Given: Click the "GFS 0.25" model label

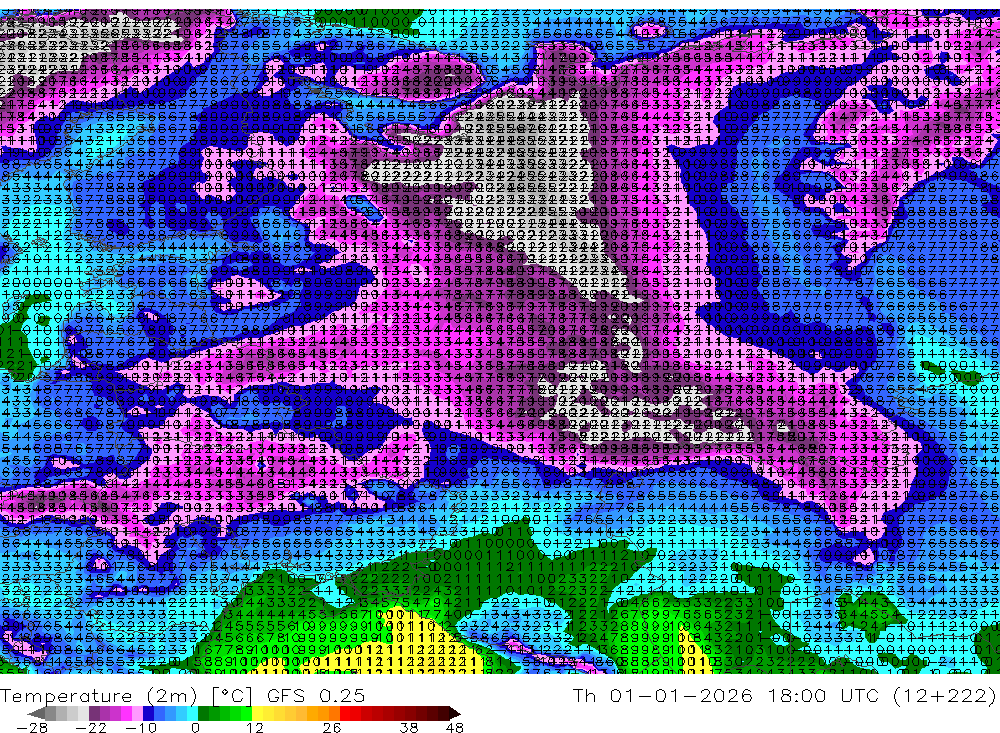Looking at the screenshot, I should click(x=316, y=695).
